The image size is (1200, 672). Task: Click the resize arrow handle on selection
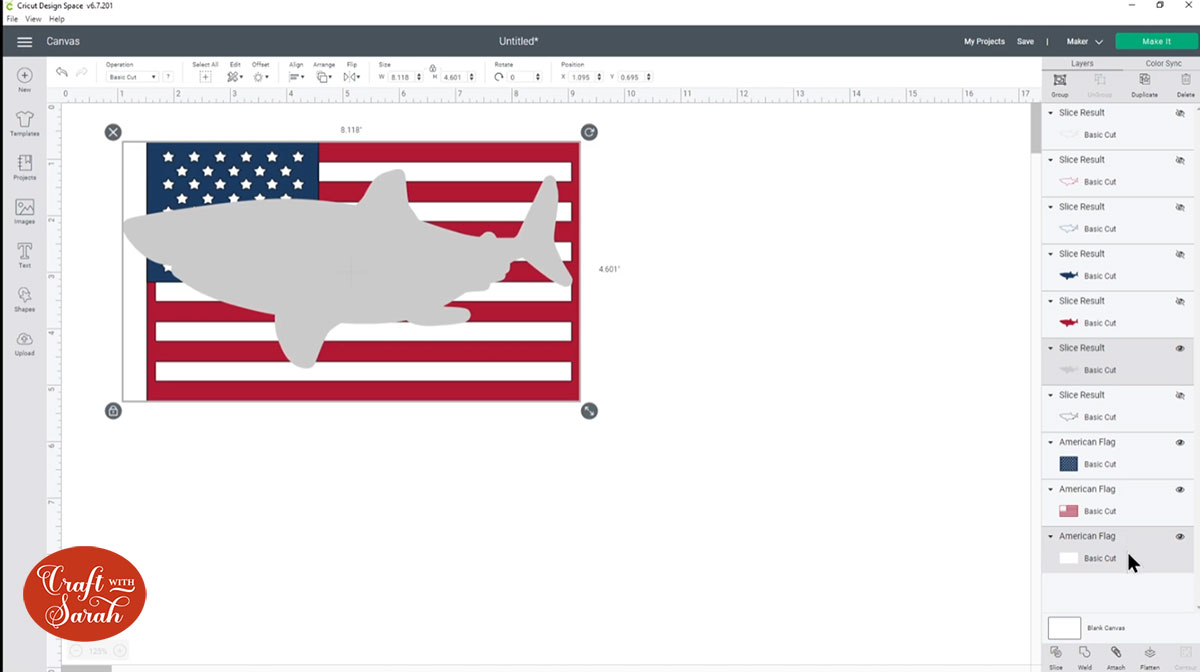click(589, 410)
